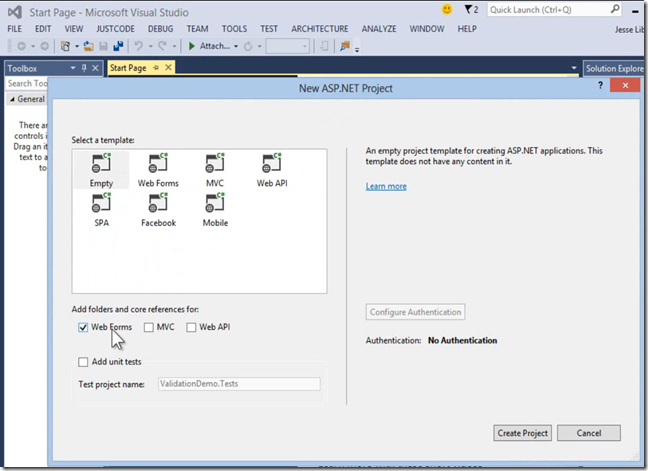This screenshot has height=471, width=648.
Task: Open the New Project dropdown arrow
Action: click(x=77, y=46)
